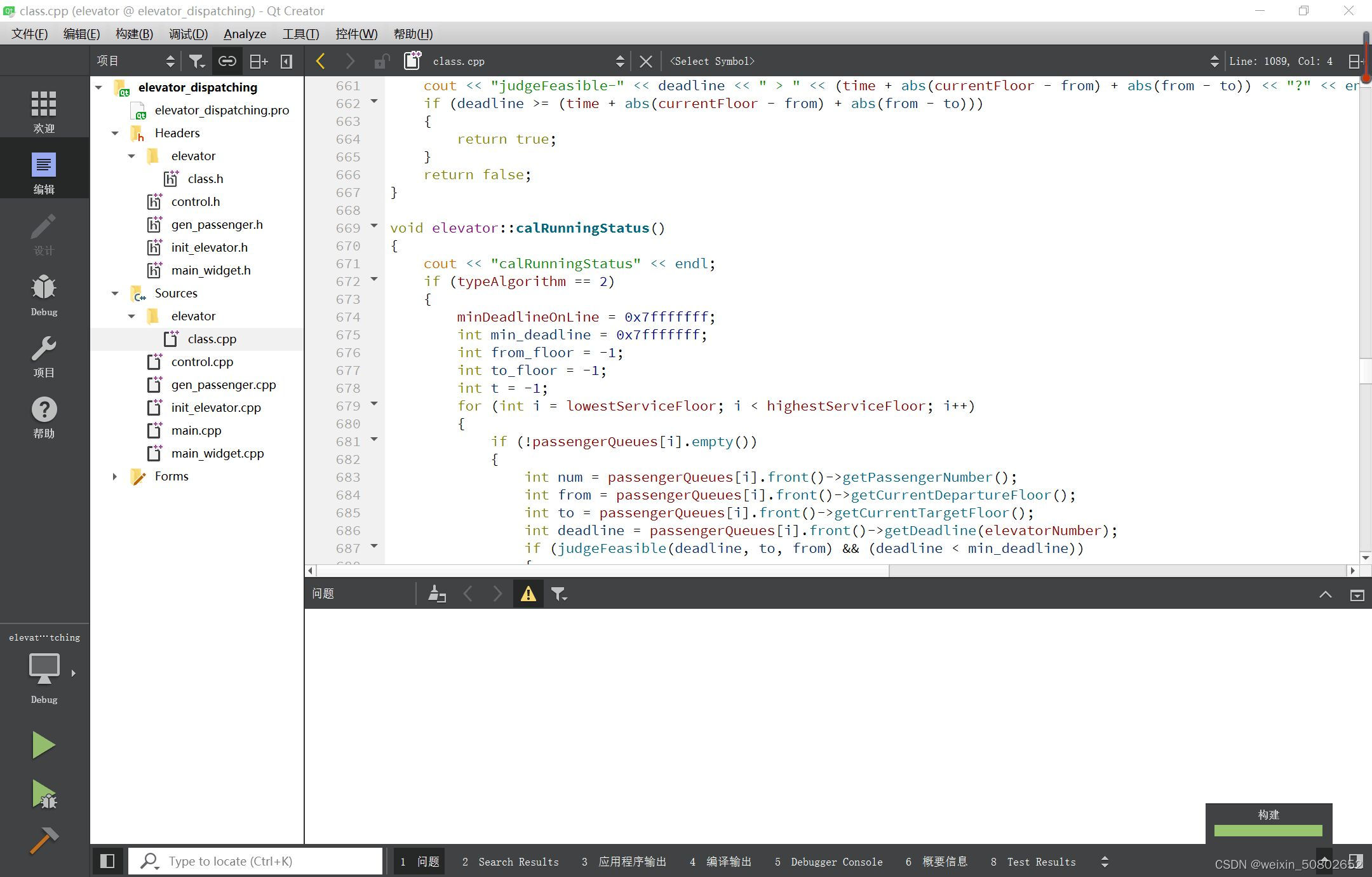Screen dimensions: 1372x877
Task: Click the green build progress bar
Action: pyautogui.click(x=1268, y=831)
